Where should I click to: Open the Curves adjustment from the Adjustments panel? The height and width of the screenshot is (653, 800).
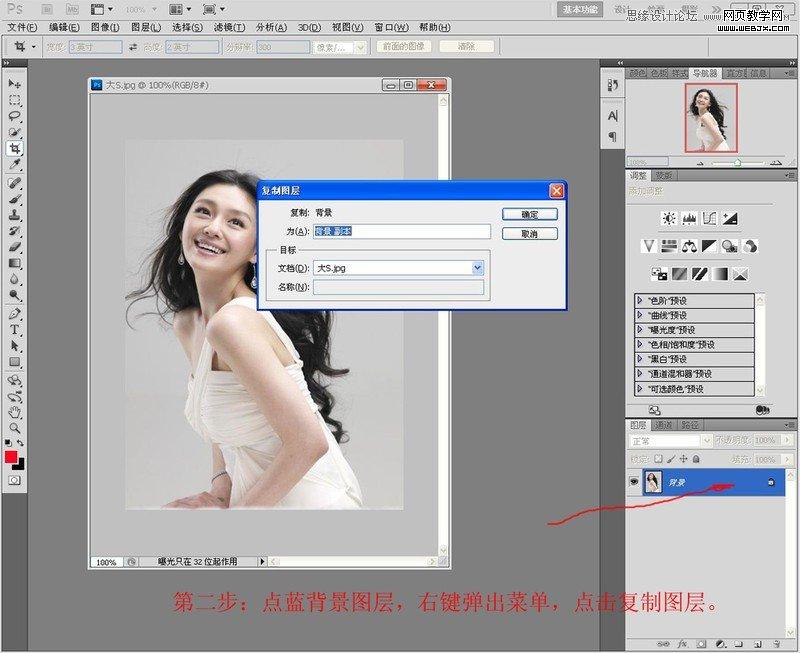[x=710, y=218]
